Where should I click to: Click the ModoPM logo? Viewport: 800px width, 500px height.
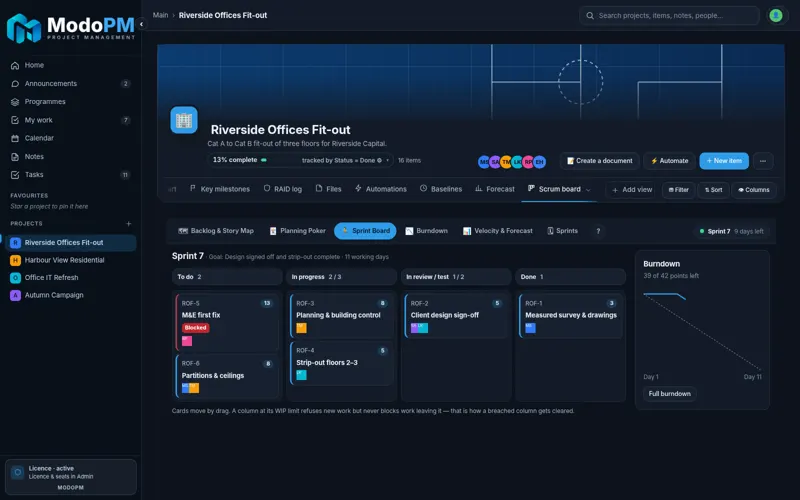(70, 28)
